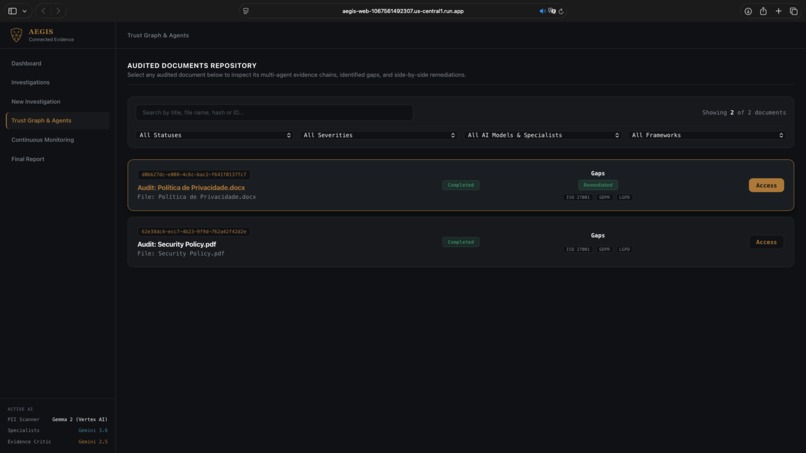
Task: Open Continuous Monitoring page
Action: [43, 139]
